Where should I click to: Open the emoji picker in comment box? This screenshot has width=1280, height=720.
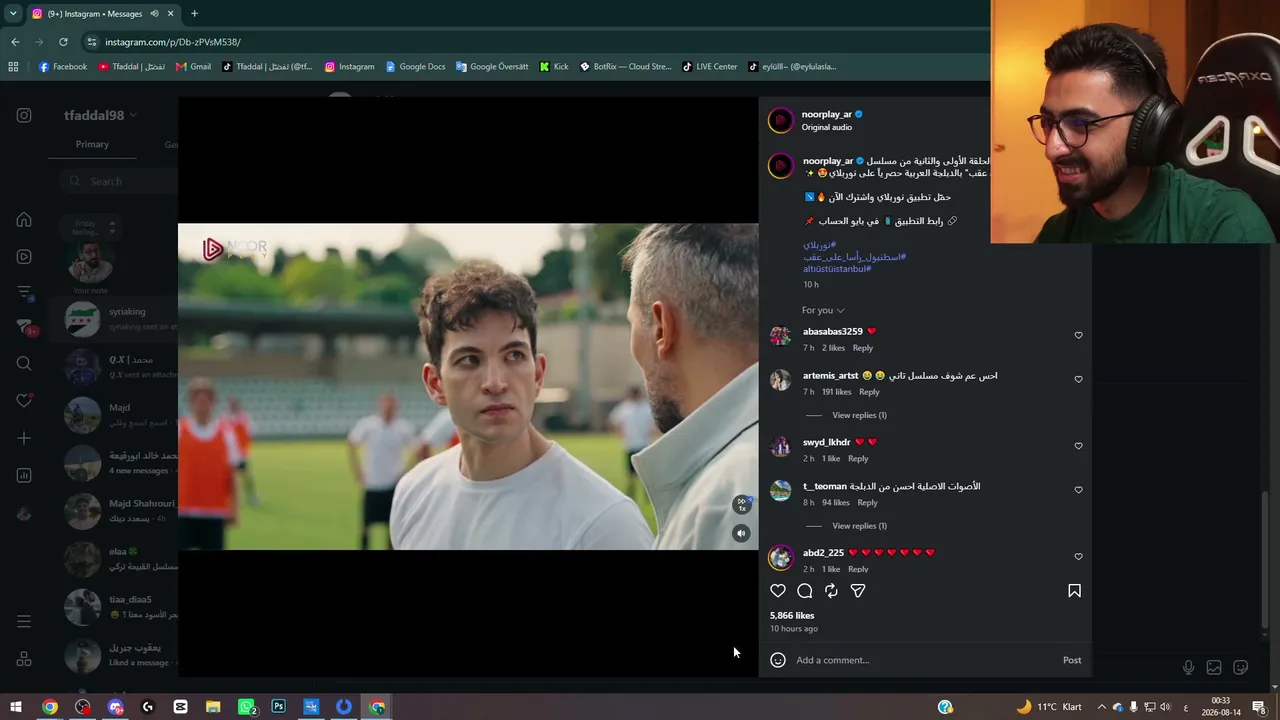click(778, 660)
